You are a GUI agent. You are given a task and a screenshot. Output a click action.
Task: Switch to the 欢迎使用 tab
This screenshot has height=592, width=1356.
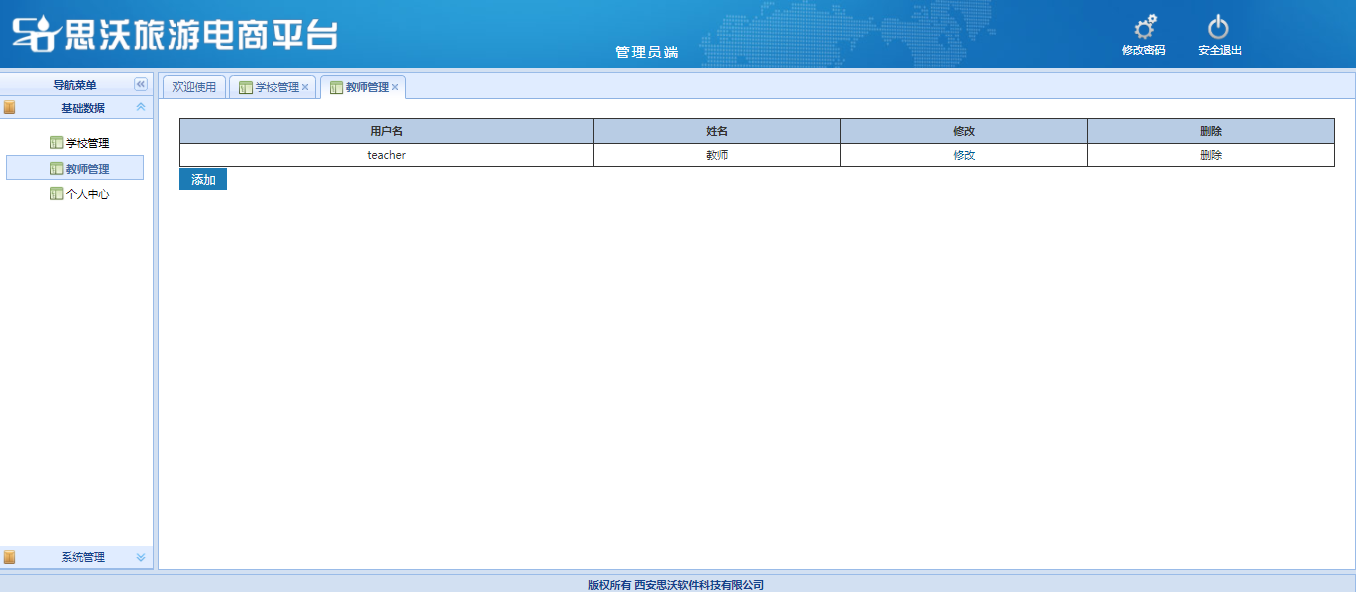click(194, 87)
